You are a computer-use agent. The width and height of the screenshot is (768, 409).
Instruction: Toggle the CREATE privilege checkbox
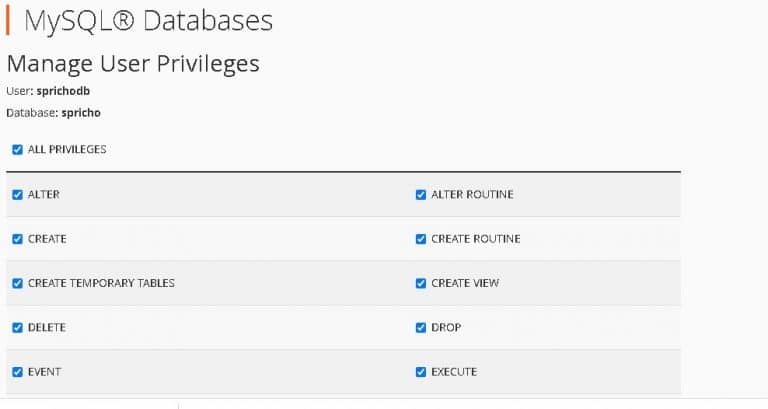pos(18,239)
